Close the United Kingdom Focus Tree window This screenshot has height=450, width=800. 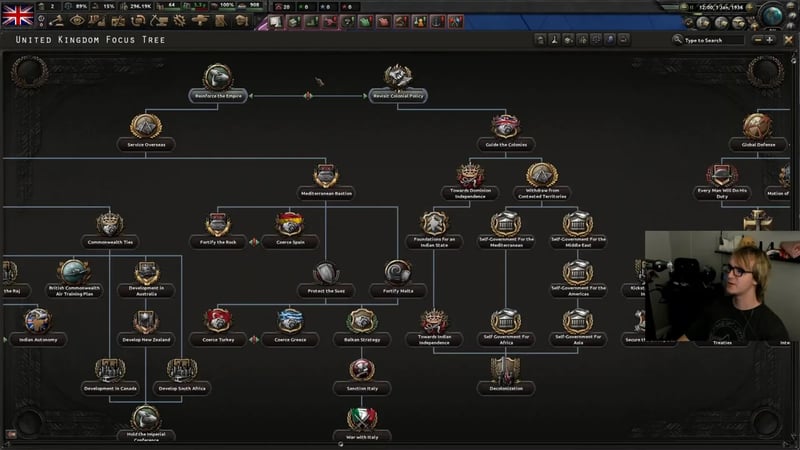coord(789,40)
